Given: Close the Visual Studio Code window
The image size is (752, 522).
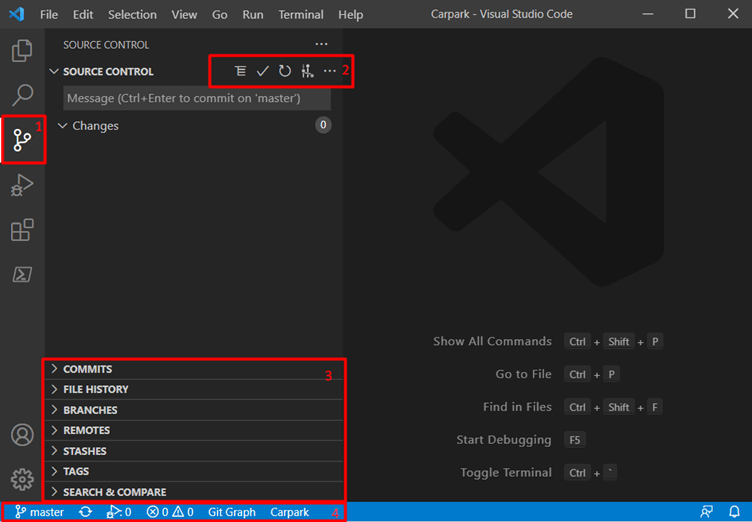Looking at the screenshot, I should (x=733, y=14).
